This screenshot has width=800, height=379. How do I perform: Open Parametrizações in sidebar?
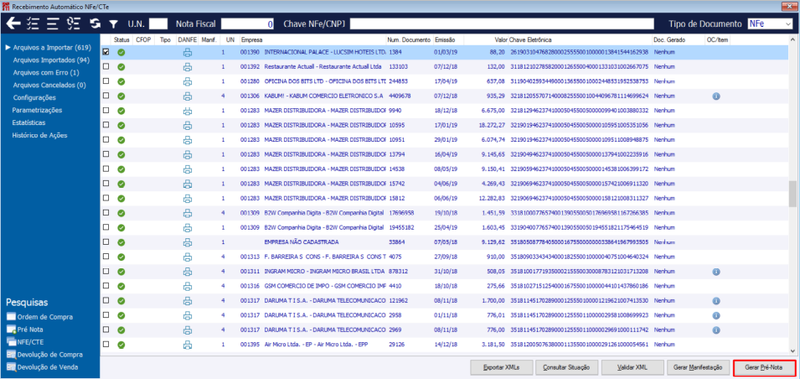[x=37, y=110]
